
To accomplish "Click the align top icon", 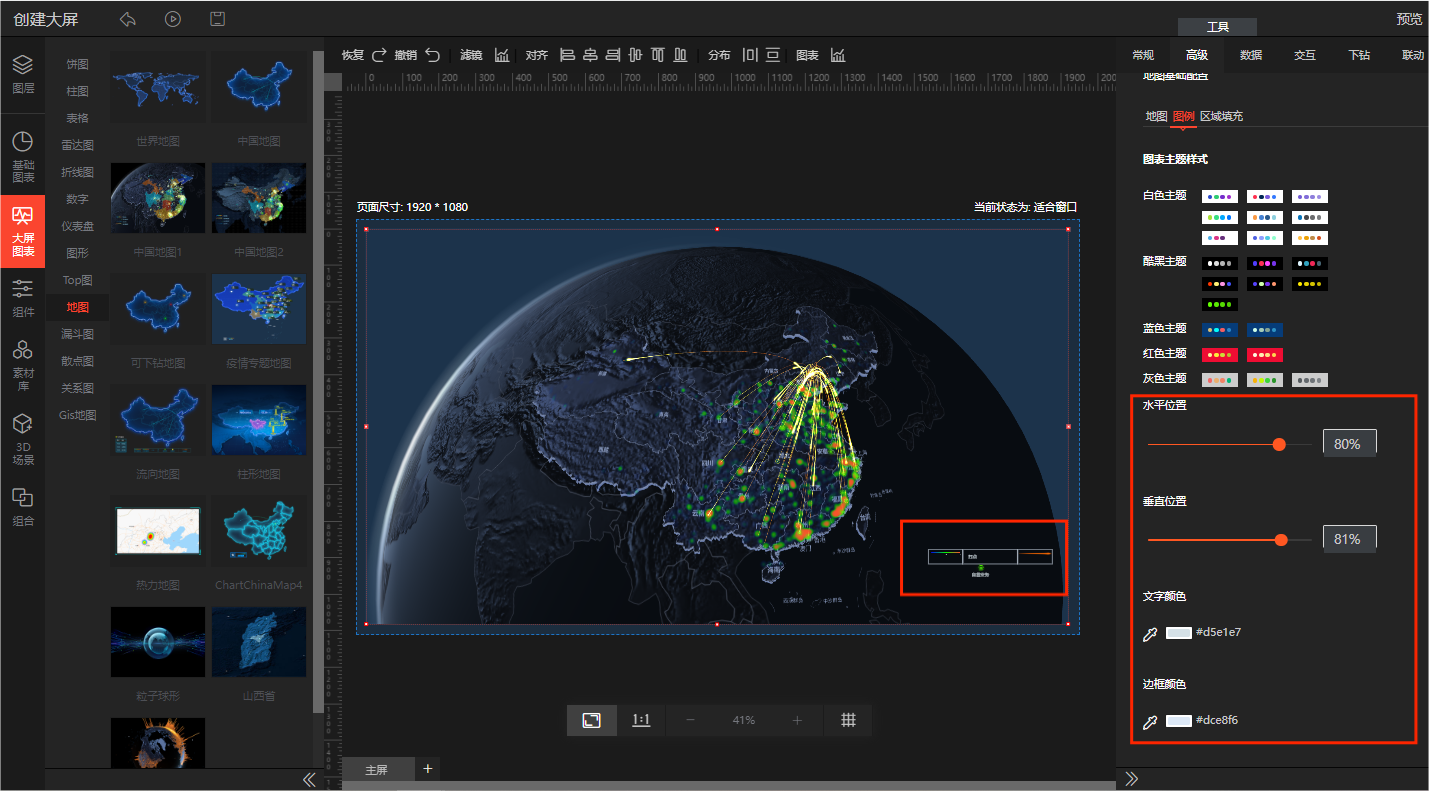I will [x=658, y=55].
